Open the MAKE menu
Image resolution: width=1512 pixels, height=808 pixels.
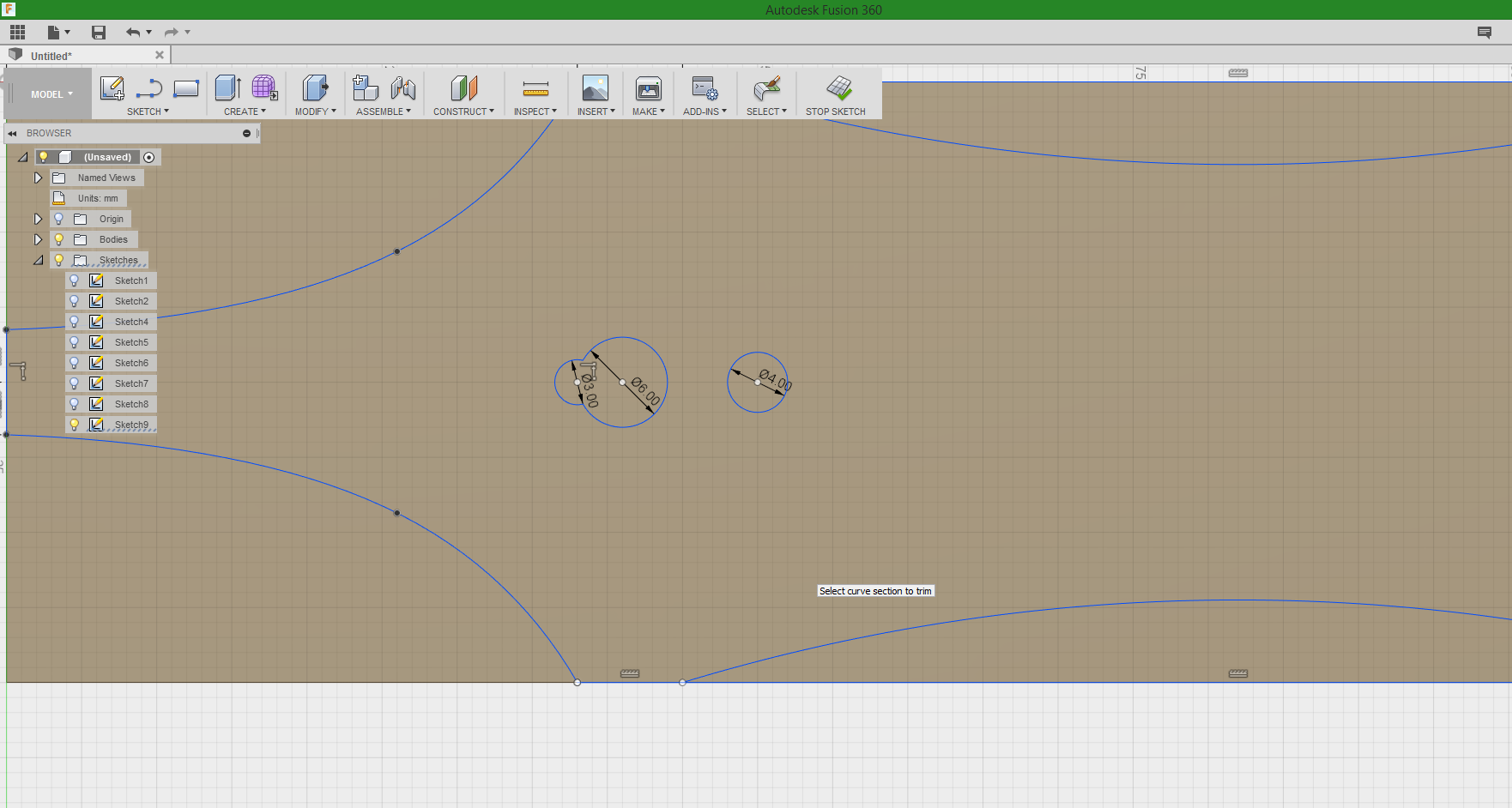tap(649, 112)
